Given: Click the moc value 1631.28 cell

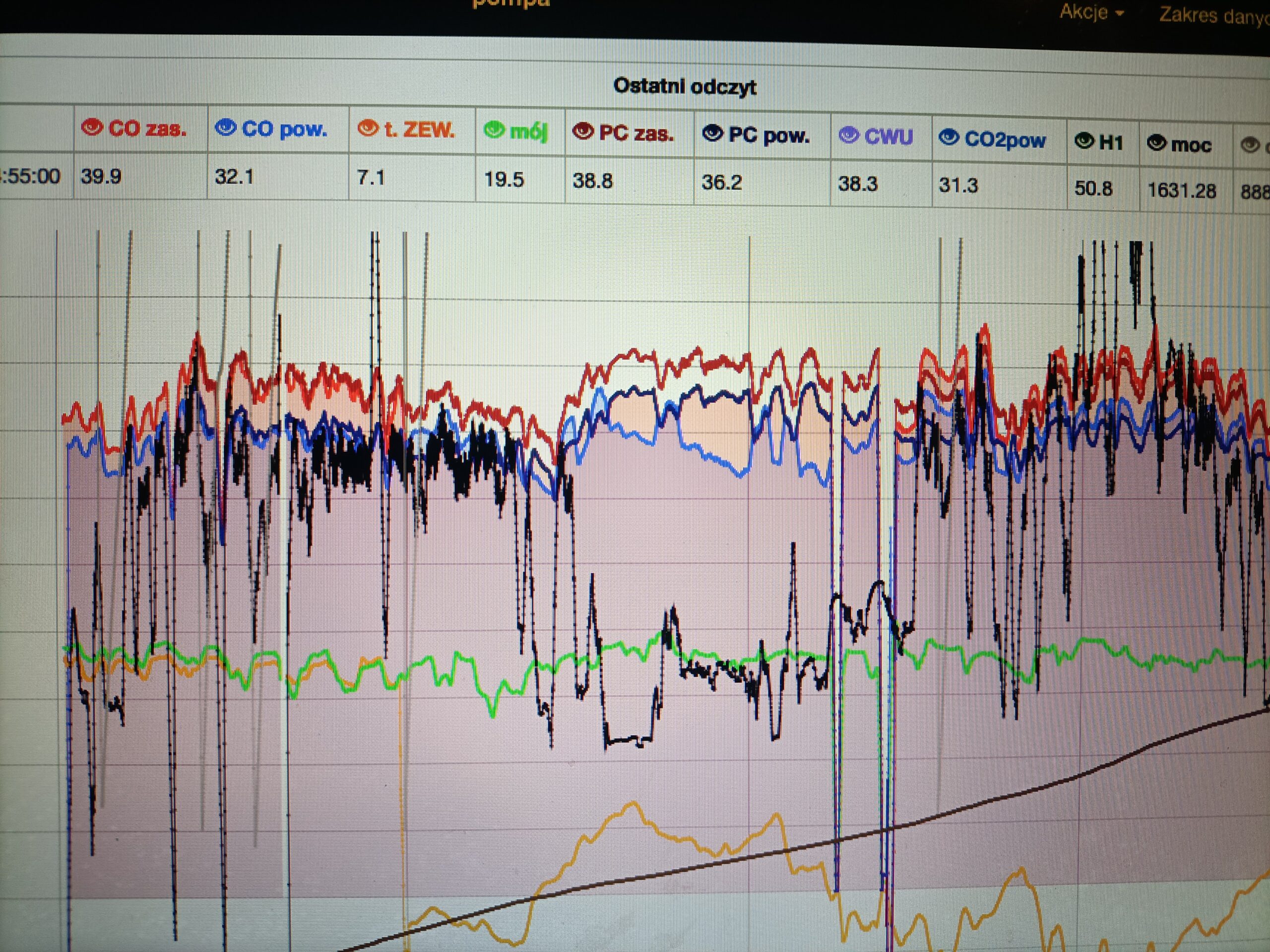Looking at the screenshot, I should pos(1181,190).
